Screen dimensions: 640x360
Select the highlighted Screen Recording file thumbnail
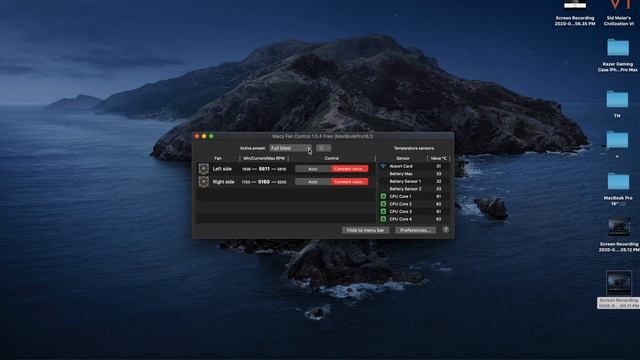tap(619, 283)
